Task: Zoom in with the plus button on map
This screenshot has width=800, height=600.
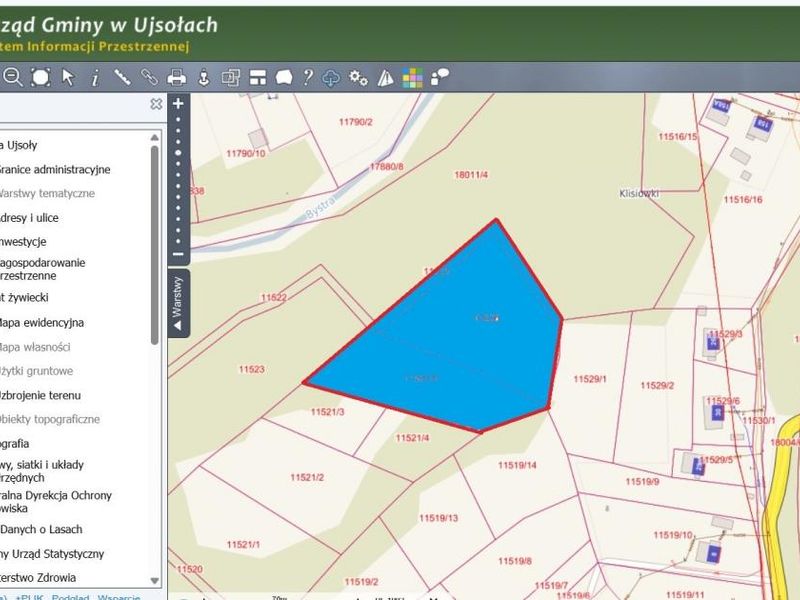Action: pos(178,104)
